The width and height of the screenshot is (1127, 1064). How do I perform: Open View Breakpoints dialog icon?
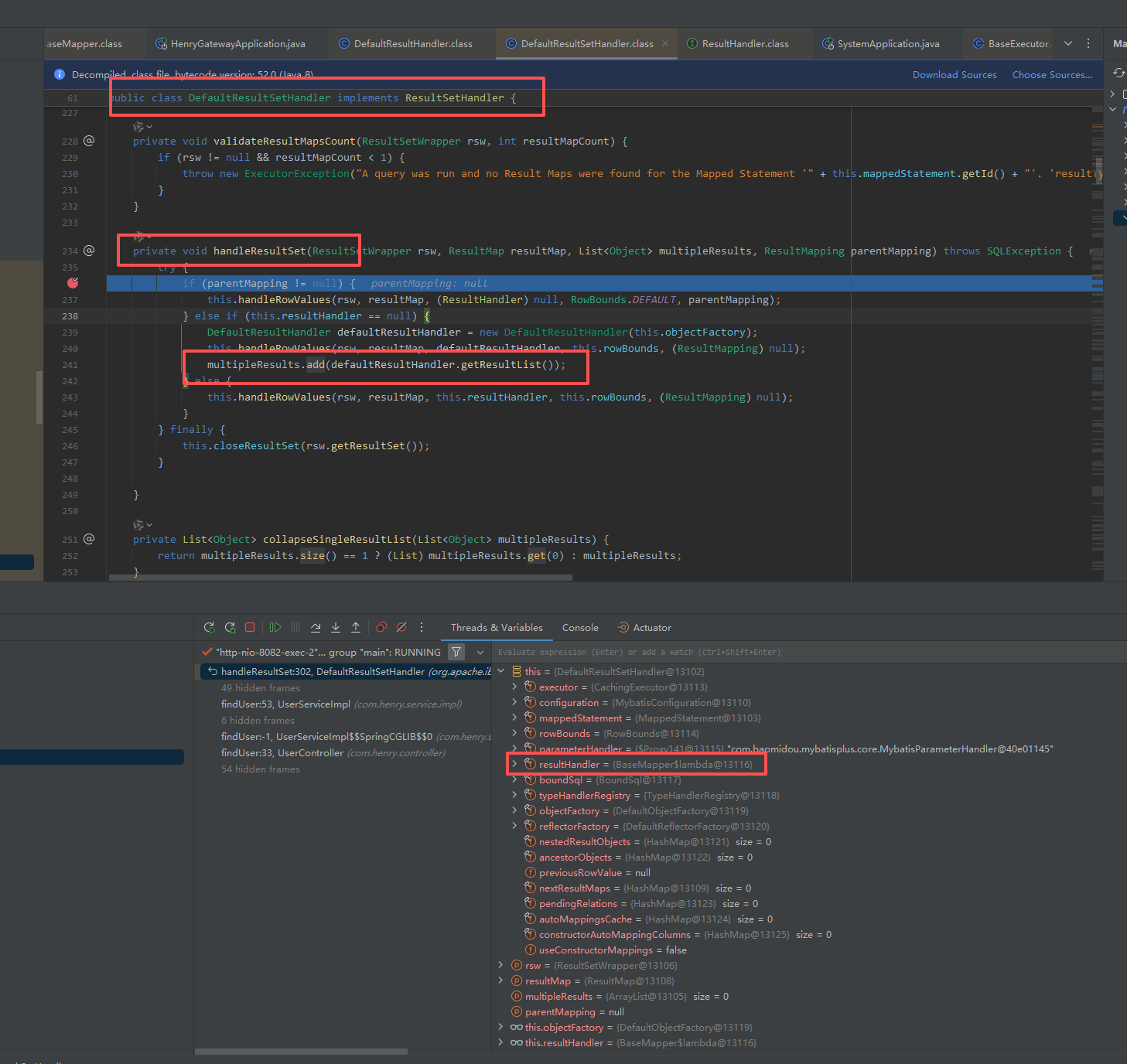tap(381, 627)
